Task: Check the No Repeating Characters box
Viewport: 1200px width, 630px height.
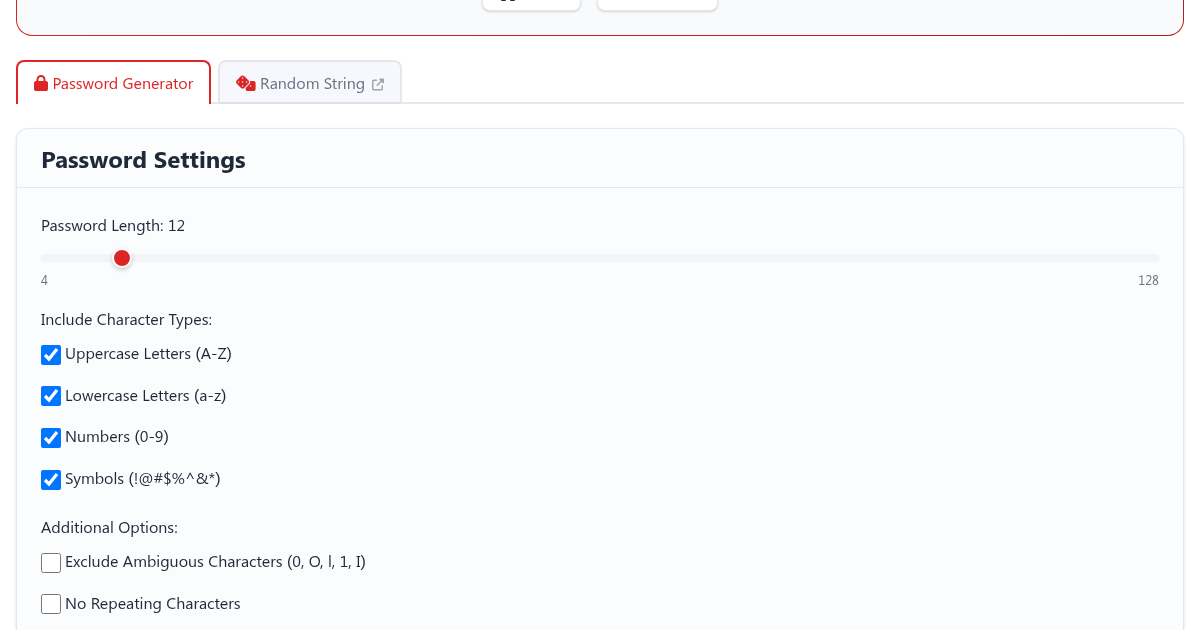Action: [51, 604]
